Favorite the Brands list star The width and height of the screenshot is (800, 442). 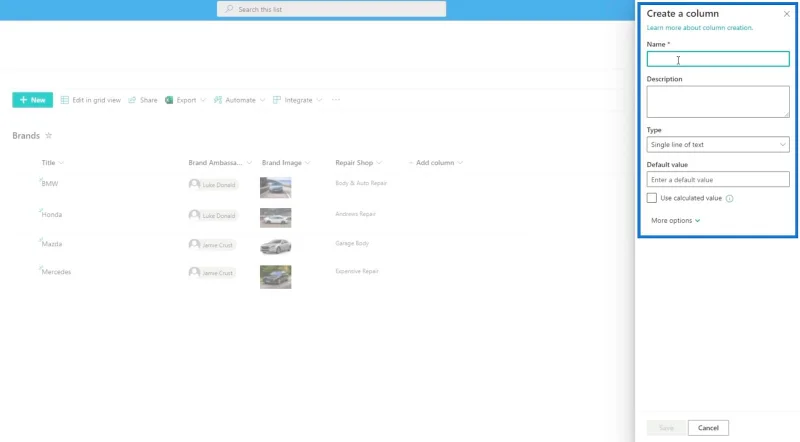click(x=48, y=136)
